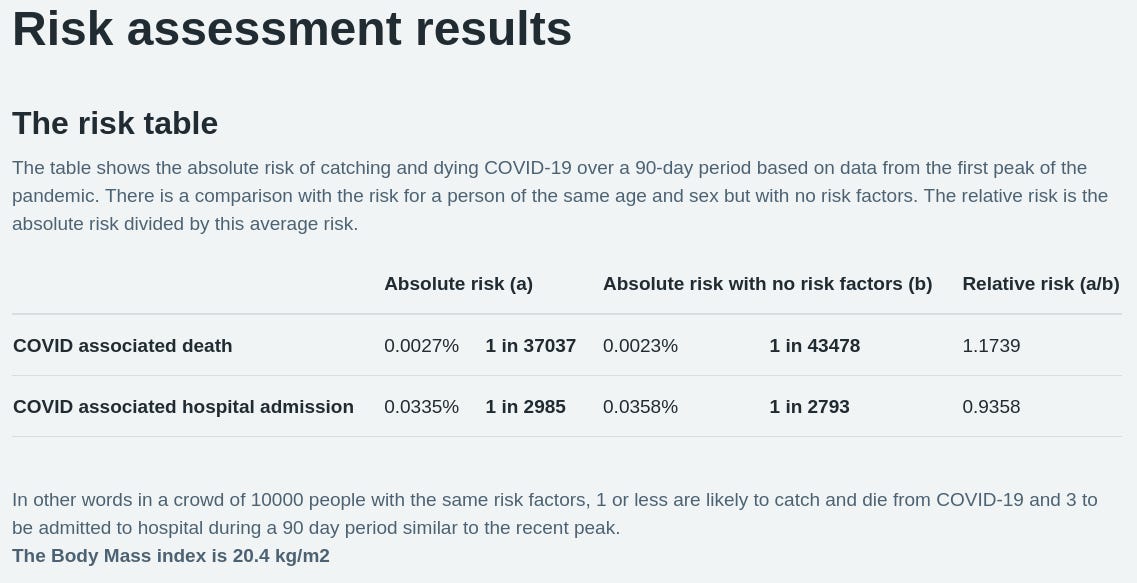Viewport: 1137px width, 583px height.
Task: Click the 0.0335% hospital admission risk value
Action: click(x=421, y=407)
